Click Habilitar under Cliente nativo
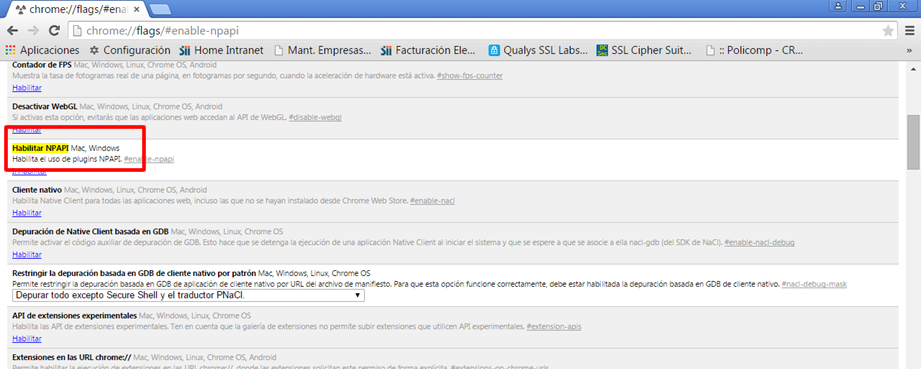The width and height of the screenshot is (921, 369). point(27,213)
